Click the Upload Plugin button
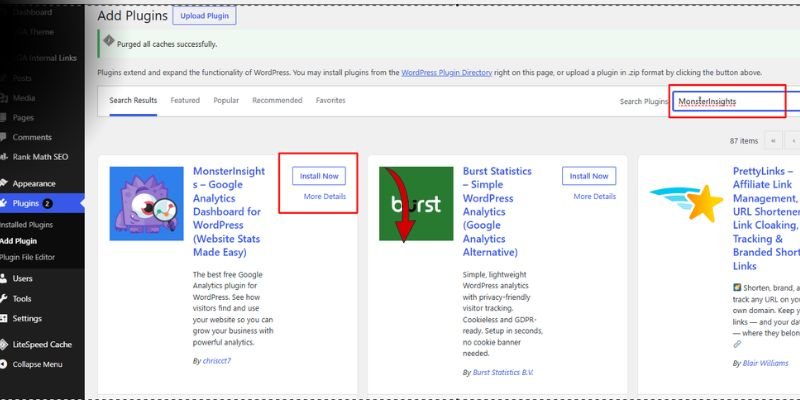800x400 pixels. click(204, 16)
